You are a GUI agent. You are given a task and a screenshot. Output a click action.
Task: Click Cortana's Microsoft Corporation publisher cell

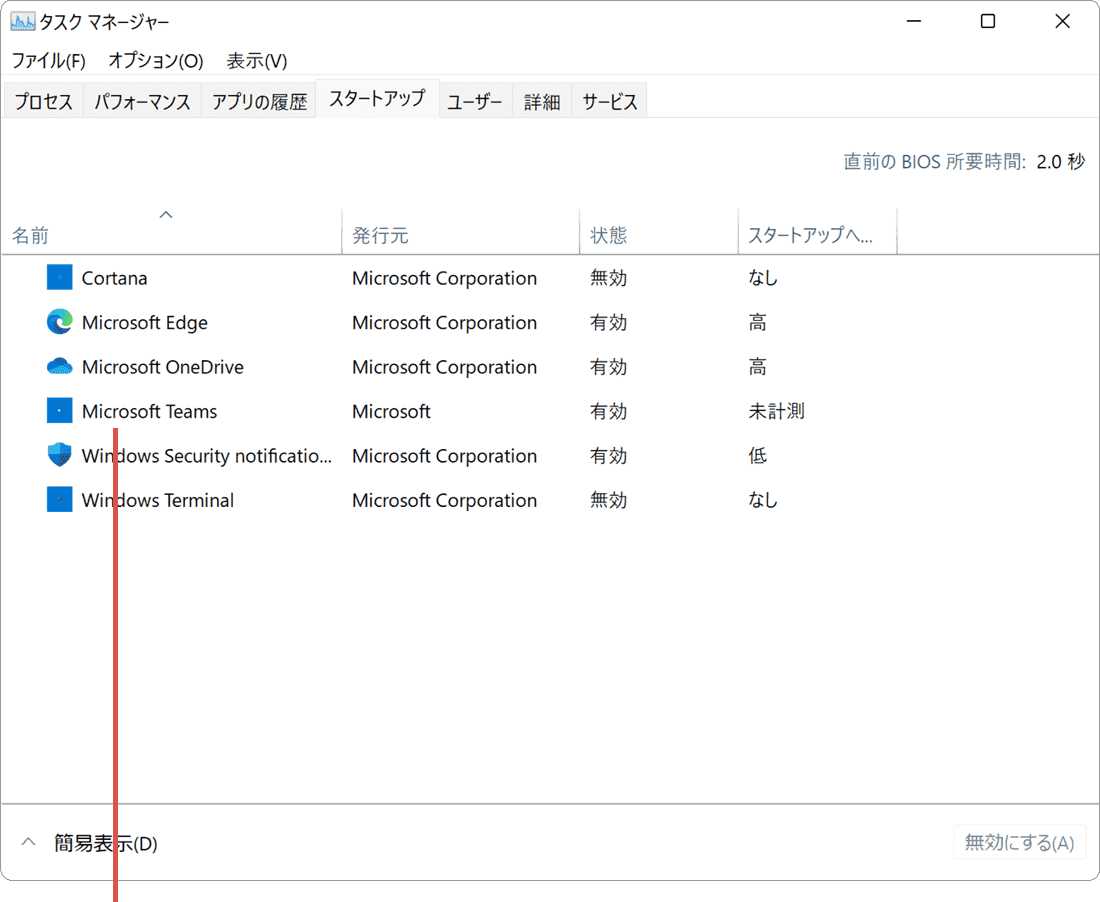click(x=445, y=278)
